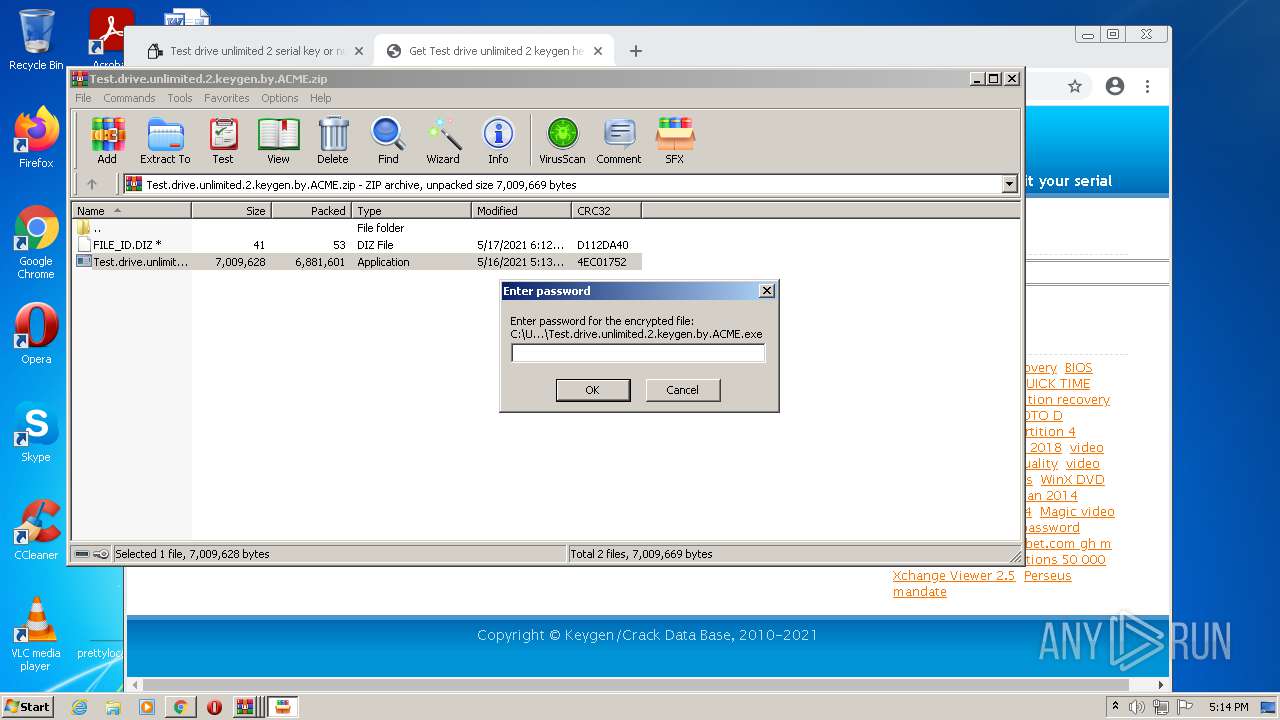Sort by the Name column header

(x=132, y=211)
